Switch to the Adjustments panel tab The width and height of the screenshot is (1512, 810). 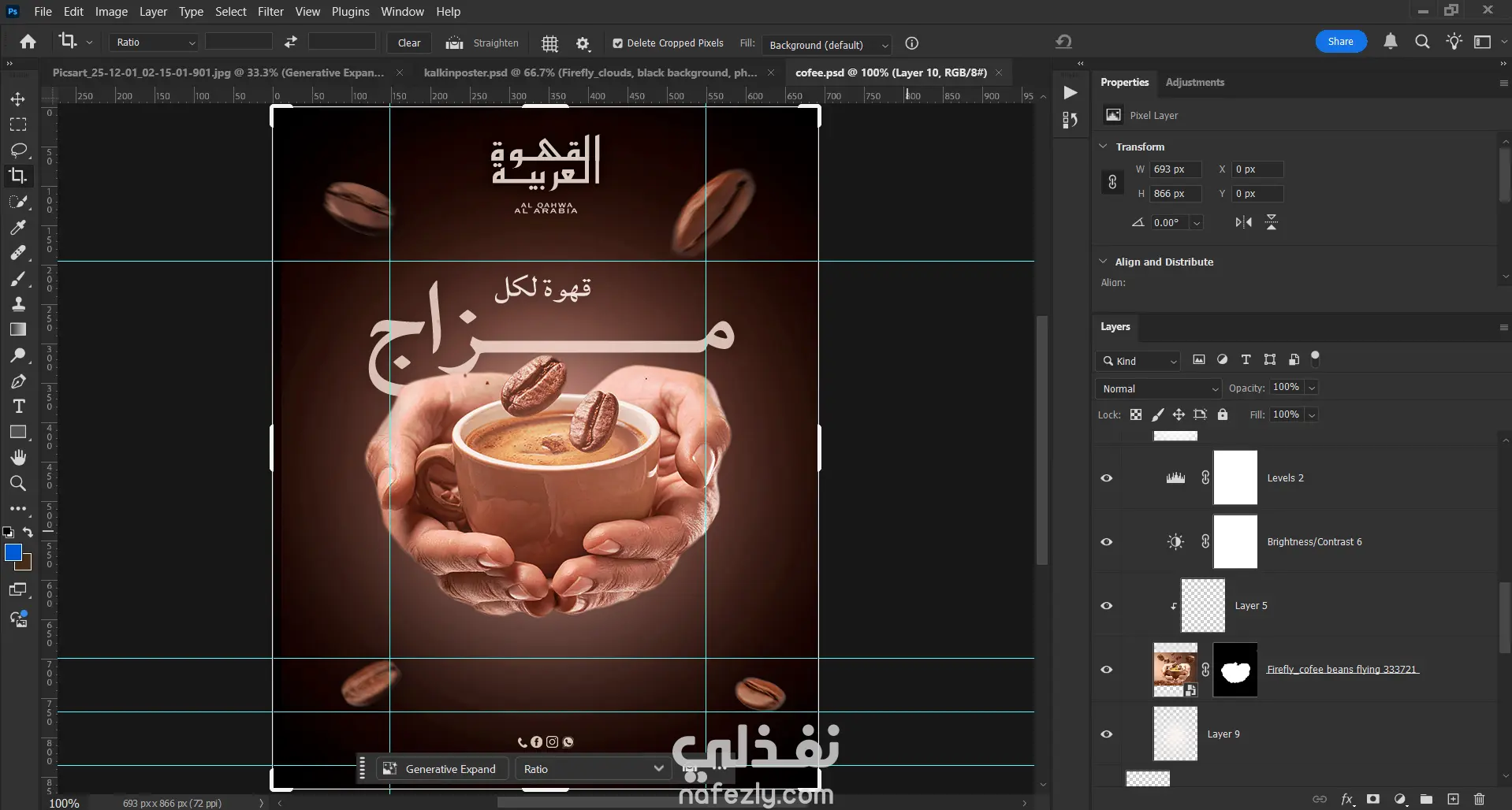(x=1194, y=82)
